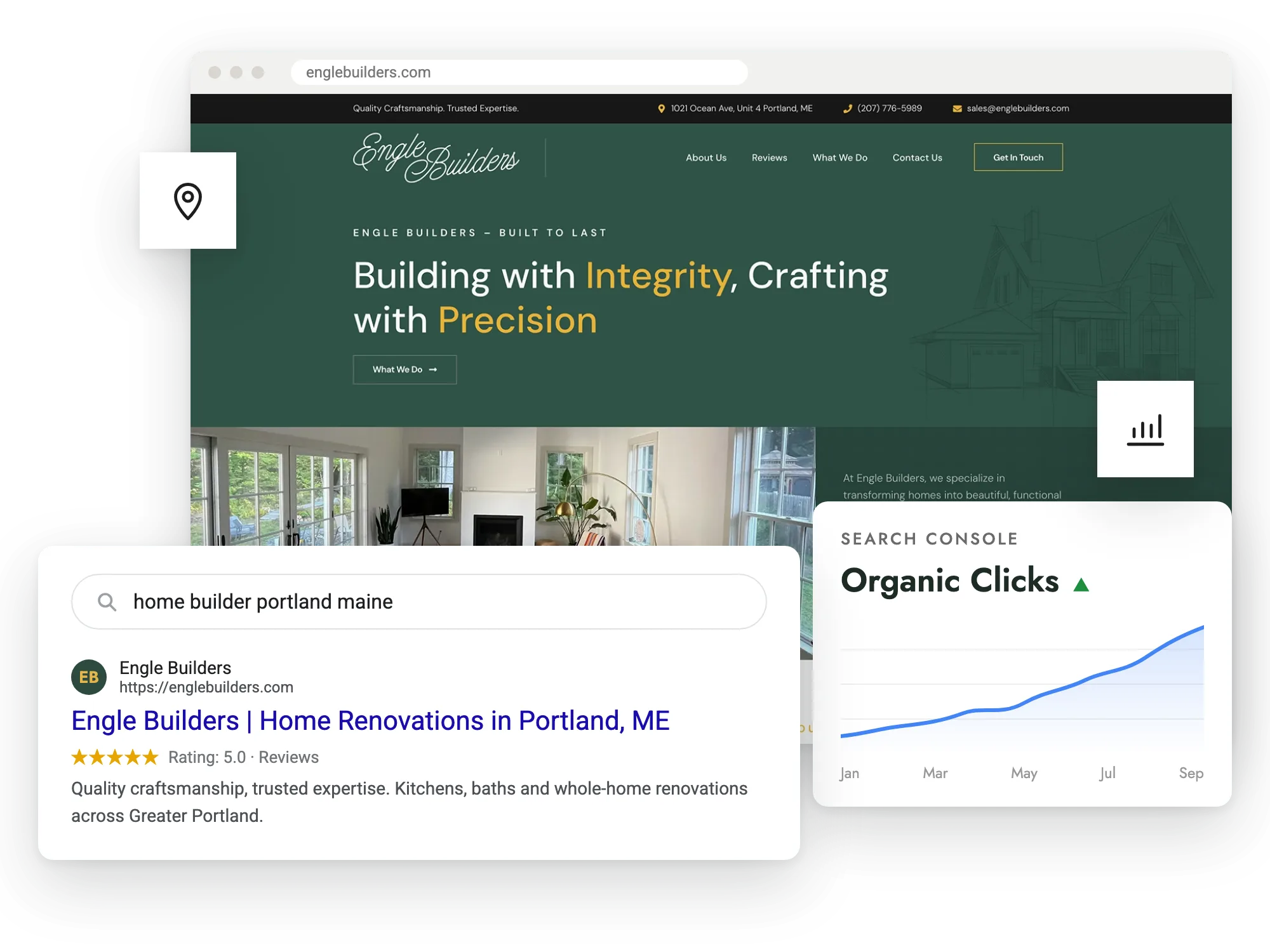This screenshot has height=952, width=1270.
Task: Click the five gold rating stars
Action: pos(115,757)
